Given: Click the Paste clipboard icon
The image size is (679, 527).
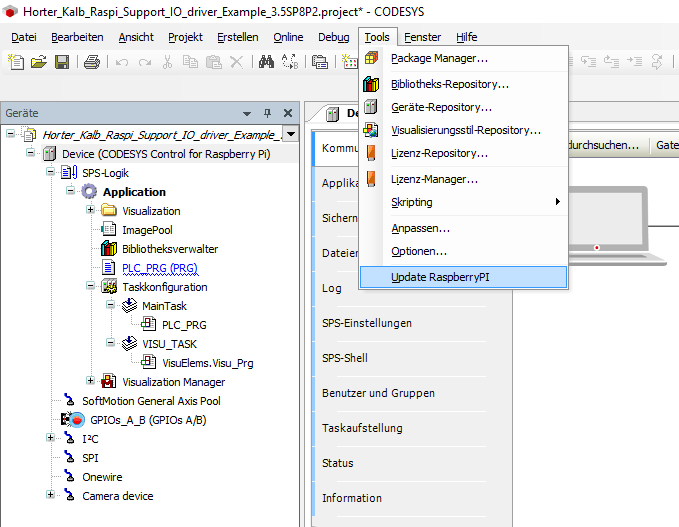Looking at the screenshot, I should pos(213,62).
